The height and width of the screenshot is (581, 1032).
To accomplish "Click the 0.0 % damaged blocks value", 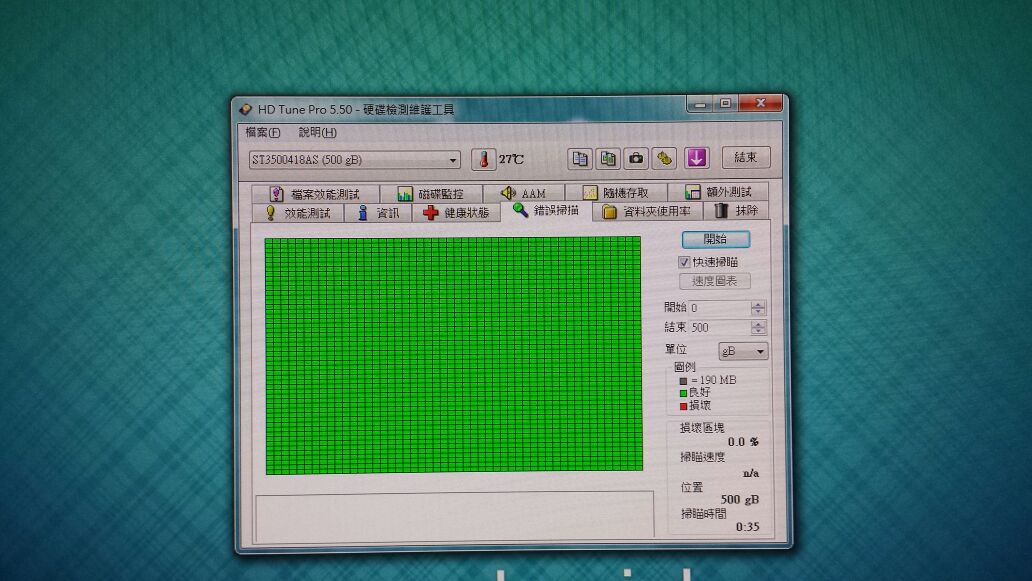I will (x=742, y=442).
